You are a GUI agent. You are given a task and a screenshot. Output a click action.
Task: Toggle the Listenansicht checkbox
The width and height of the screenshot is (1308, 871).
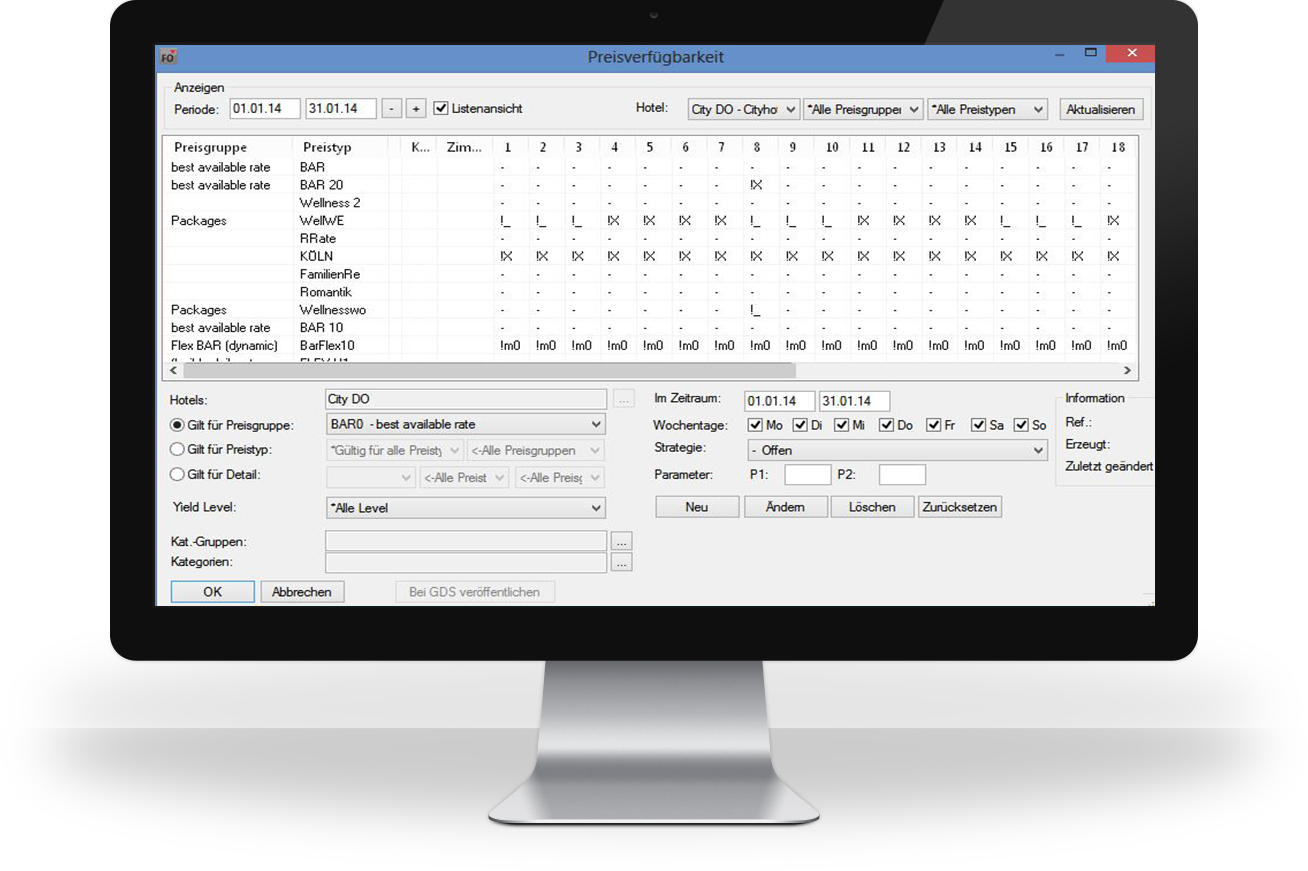441,108
